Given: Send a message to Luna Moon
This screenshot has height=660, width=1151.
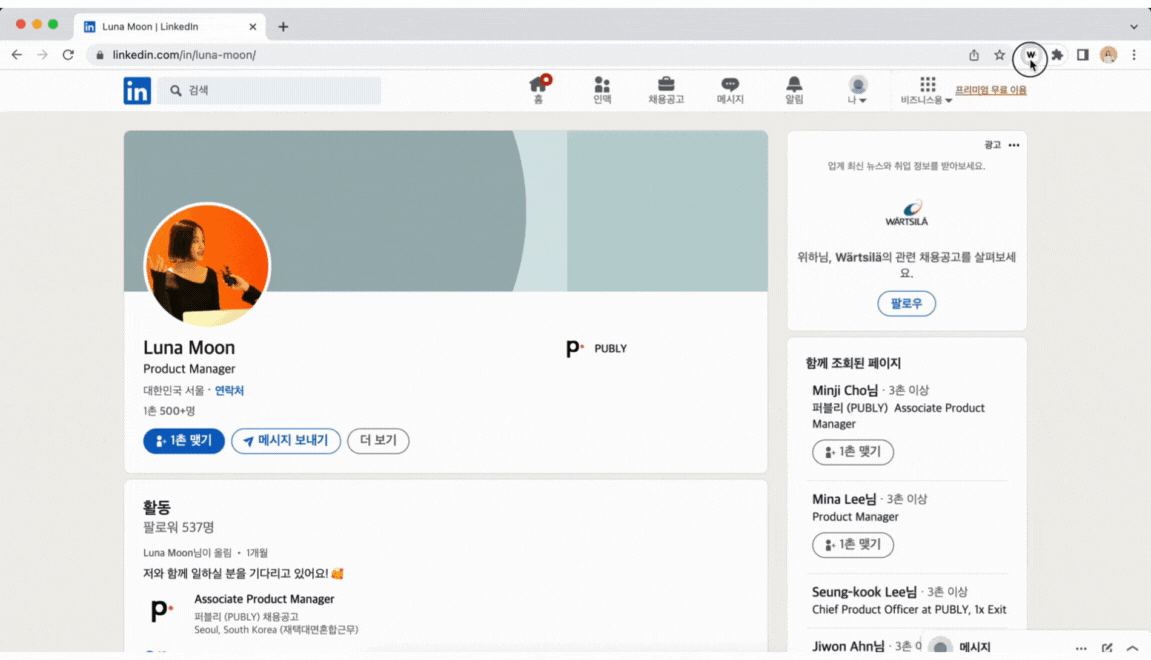Looking at the screenshot, I should [x=286, y=440].
